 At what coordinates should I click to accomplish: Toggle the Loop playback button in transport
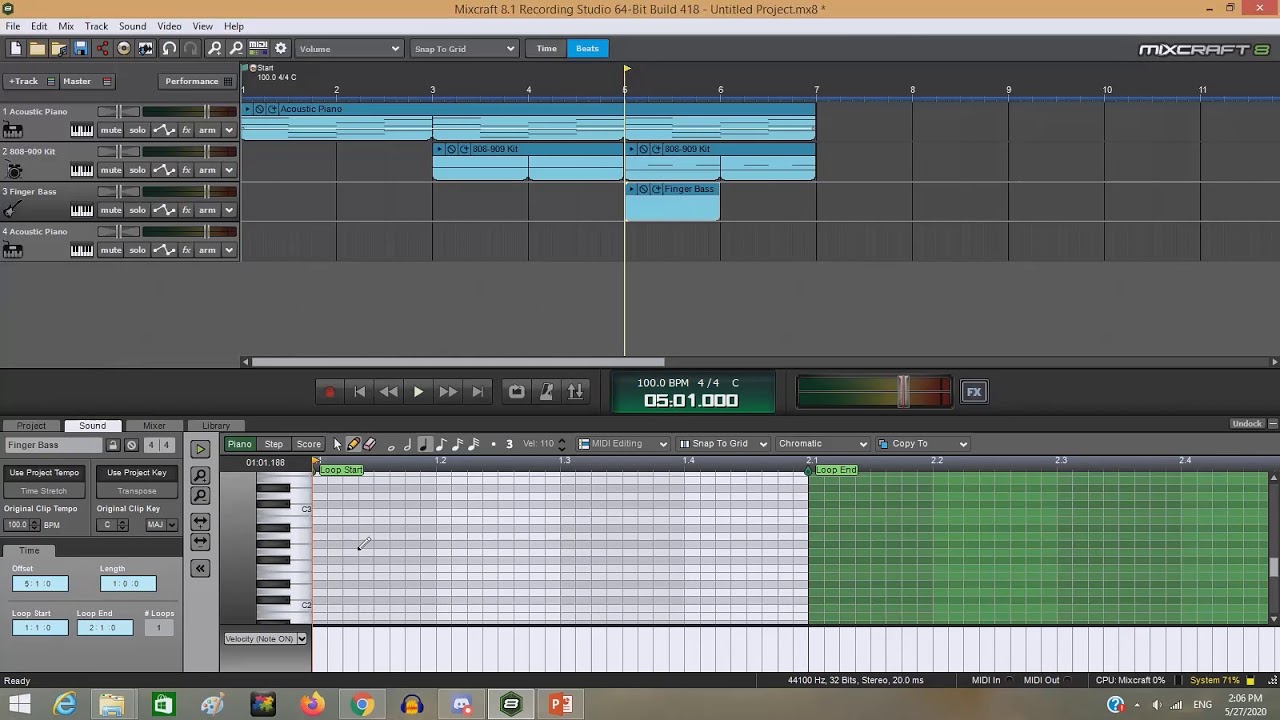517,392
